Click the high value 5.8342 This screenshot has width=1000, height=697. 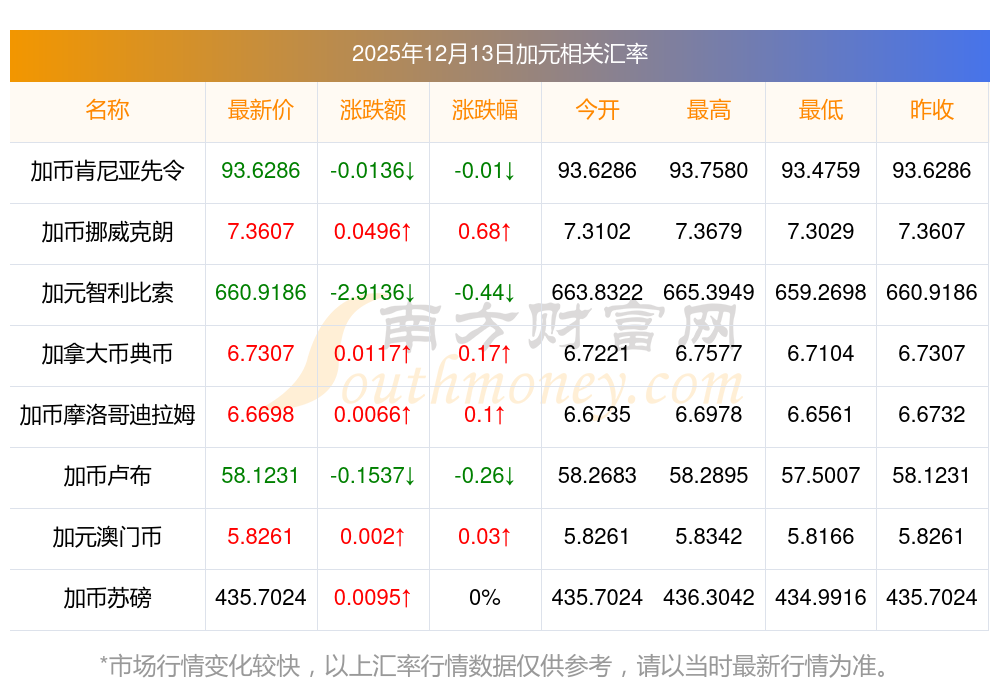709,537
